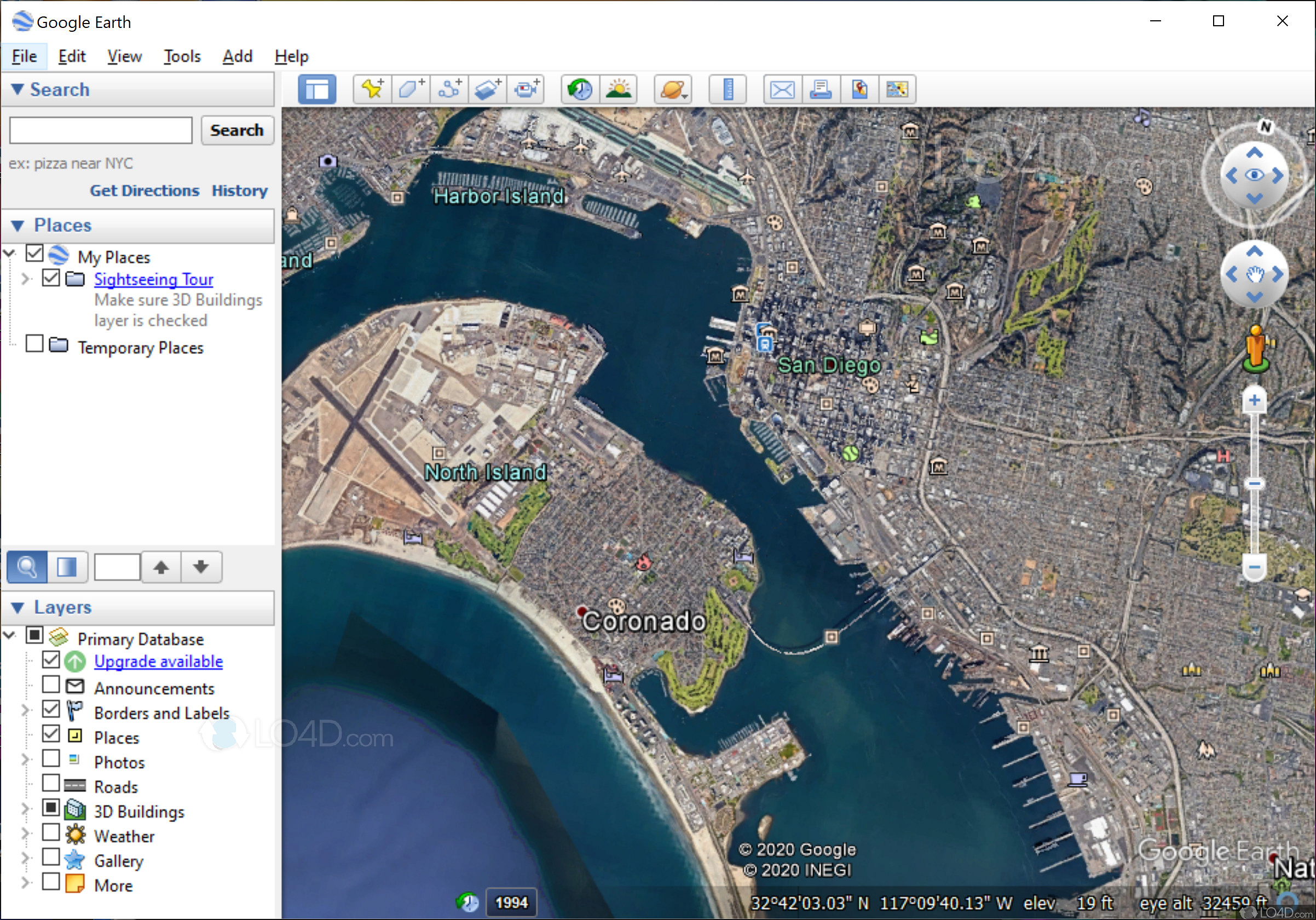Viewport: 1316px width, 920px height.
Task: Click the Add Placemark pushpin icon
Action: pos(372,89)
